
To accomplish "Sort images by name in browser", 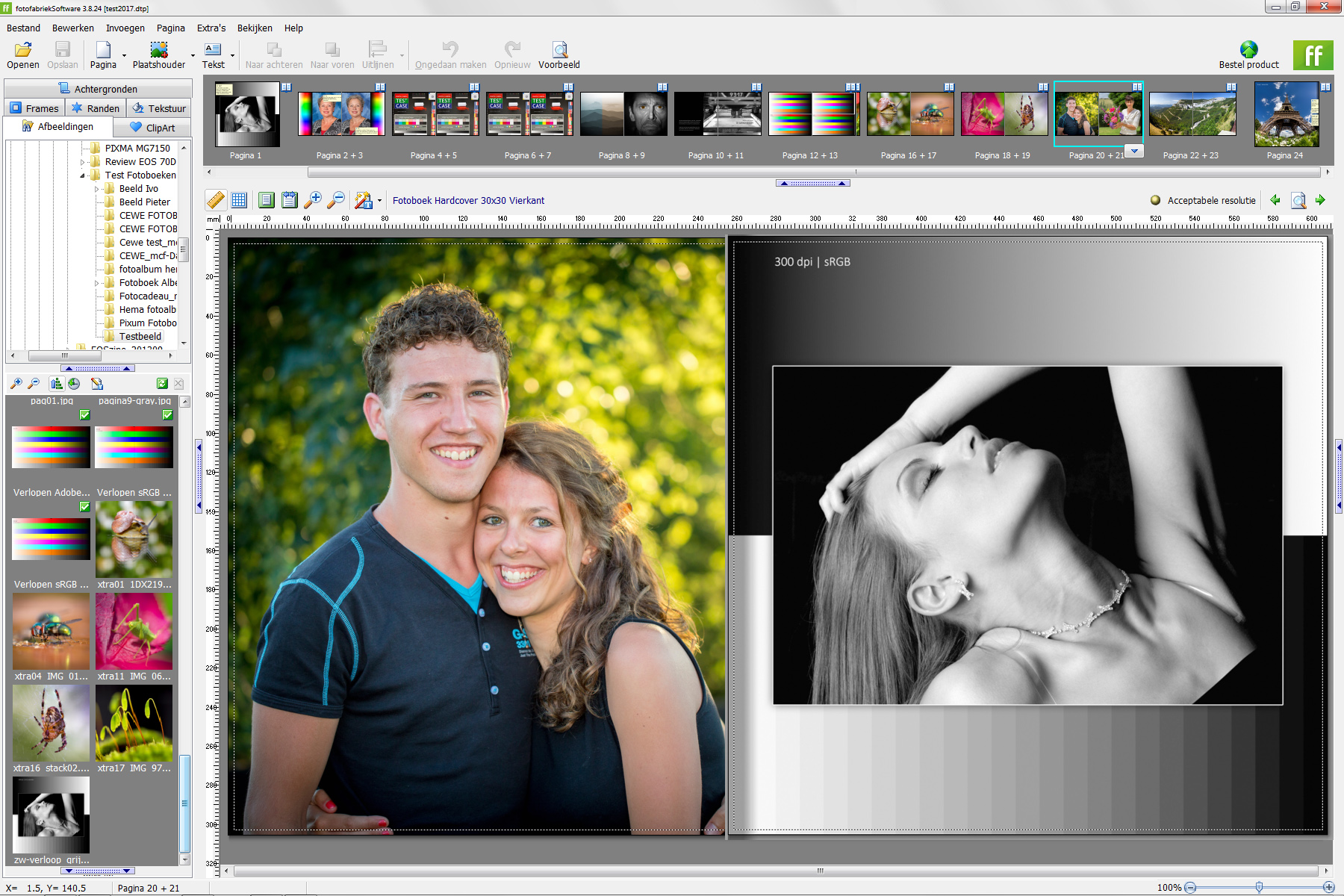I will pos(56,384).
